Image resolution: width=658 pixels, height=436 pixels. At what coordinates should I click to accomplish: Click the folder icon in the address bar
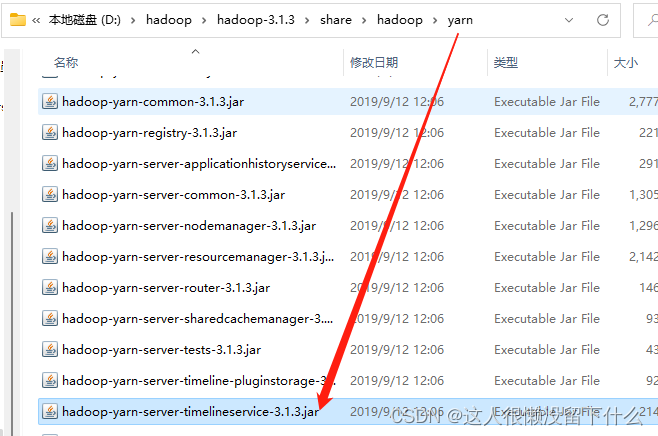pyautogui.click(x=18, y=20)
